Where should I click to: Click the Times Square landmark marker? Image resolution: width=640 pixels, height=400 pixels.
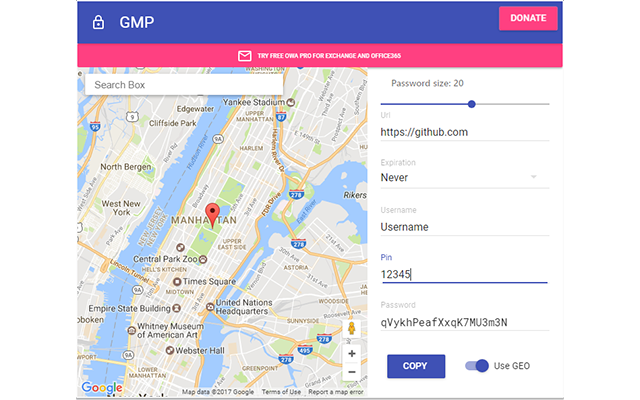pyautogui.click(x=177, y=282)
